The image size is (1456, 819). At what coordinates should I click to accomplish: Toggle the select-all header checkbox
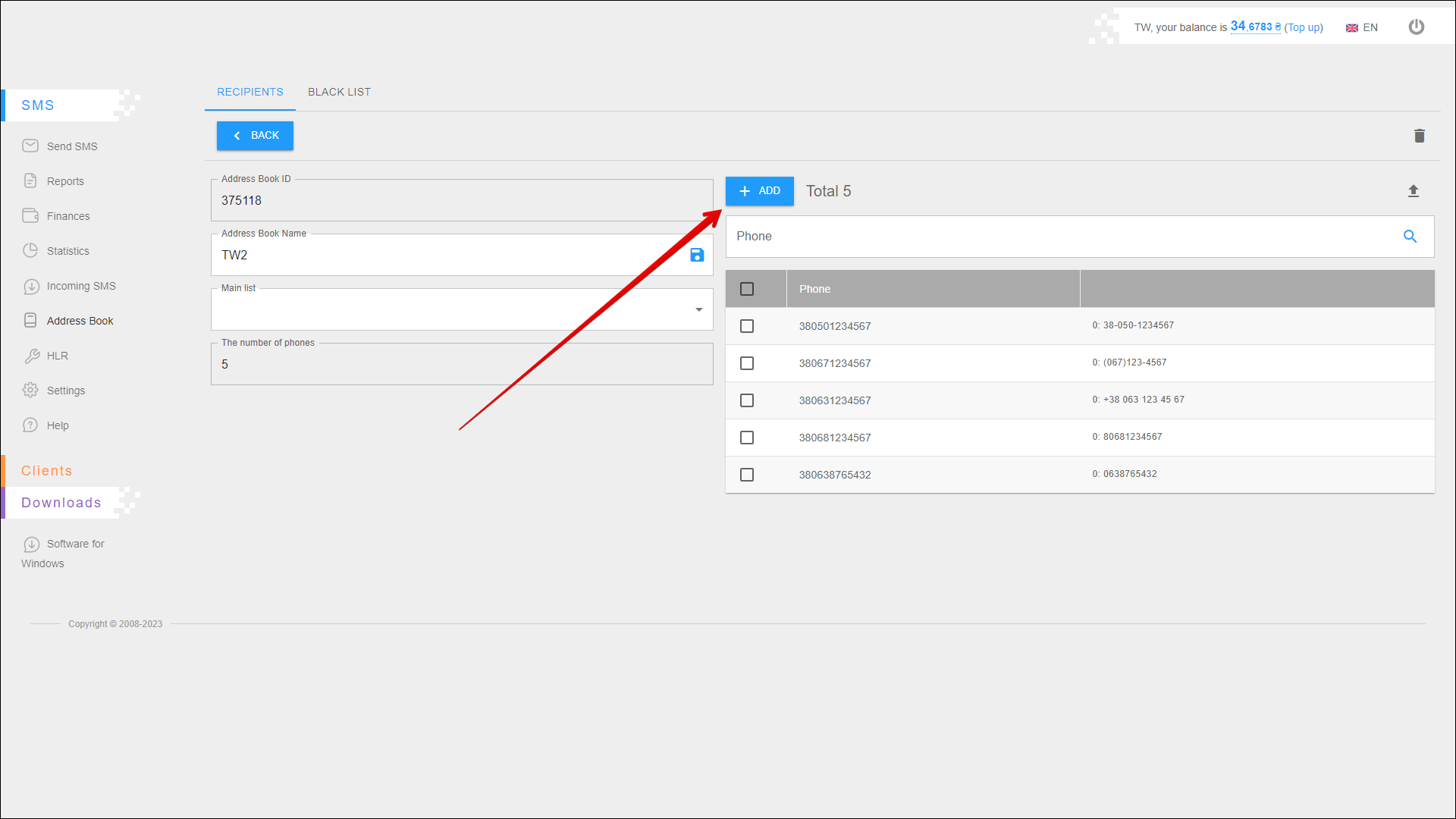747,289
